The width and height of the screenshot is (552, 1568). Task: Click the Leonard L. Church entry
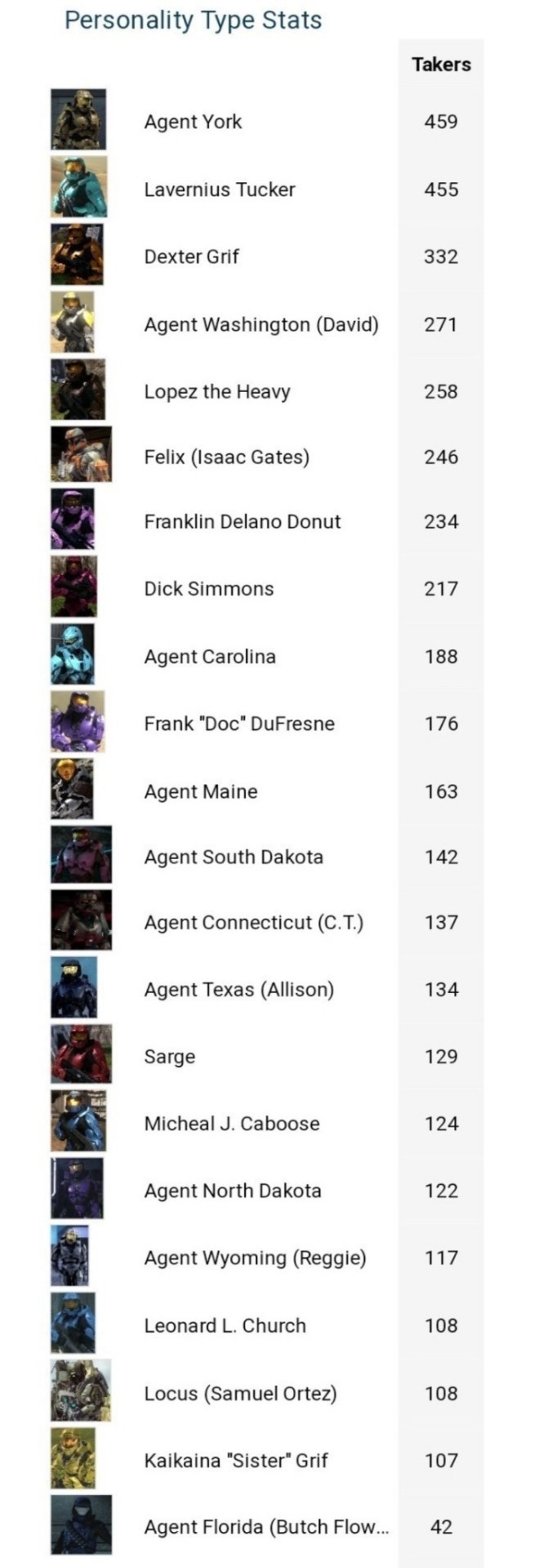pyautogui.click(x=225, y=1325)
